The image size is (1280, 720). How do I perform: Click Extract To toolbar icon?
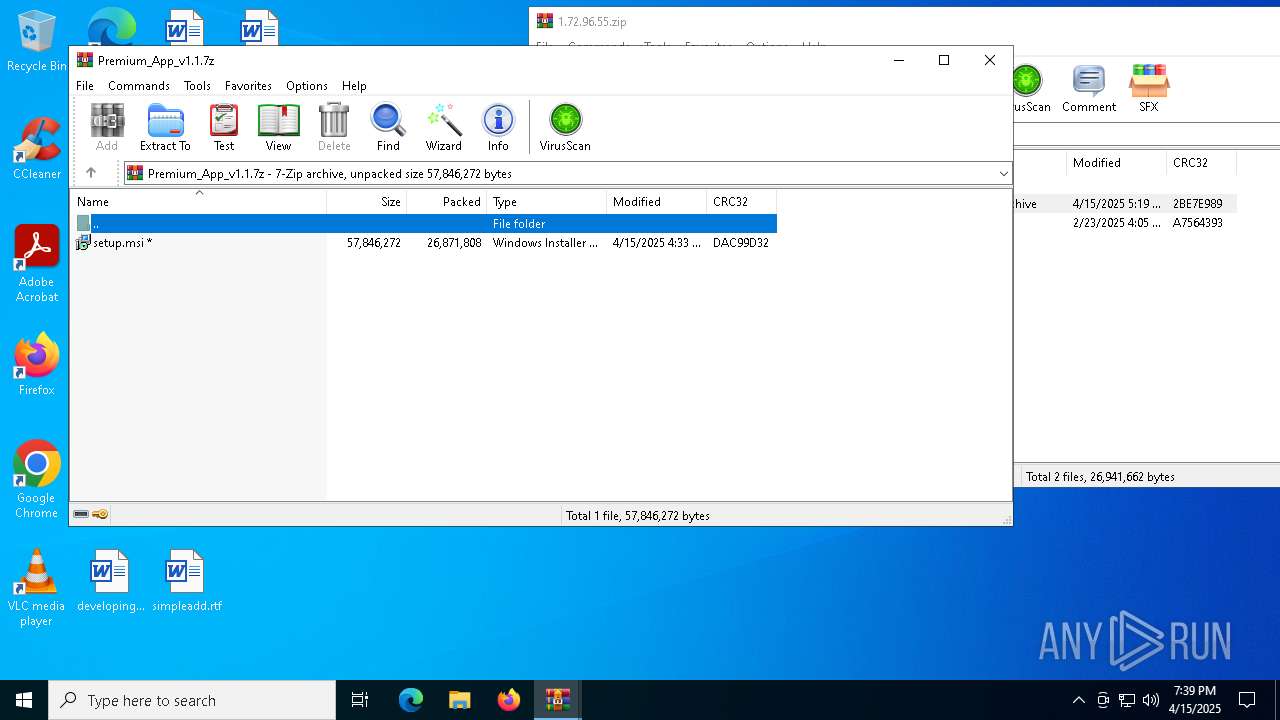(165, 127)
